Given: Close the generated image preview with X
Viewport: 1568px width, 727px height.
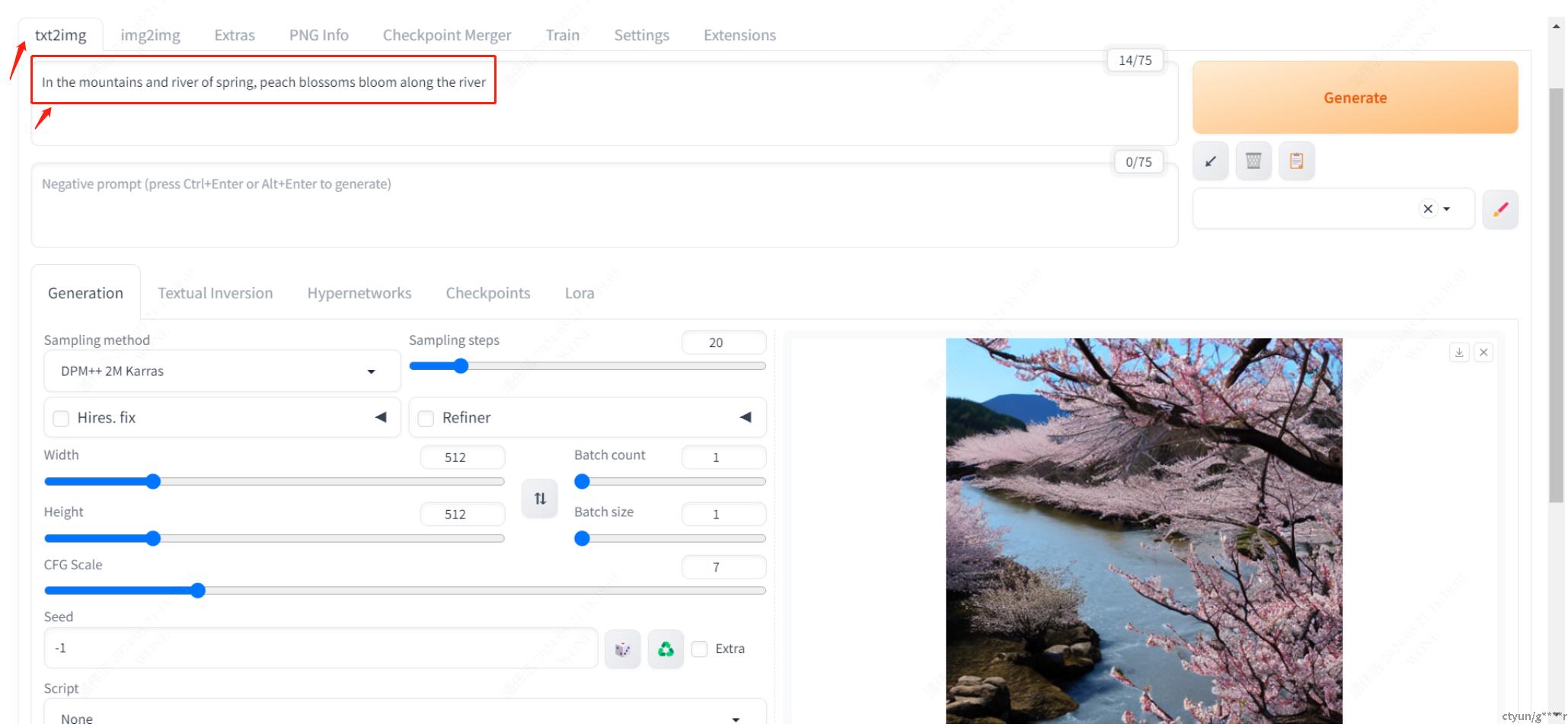Looking at the screenshot, I should coord(1483,352).
